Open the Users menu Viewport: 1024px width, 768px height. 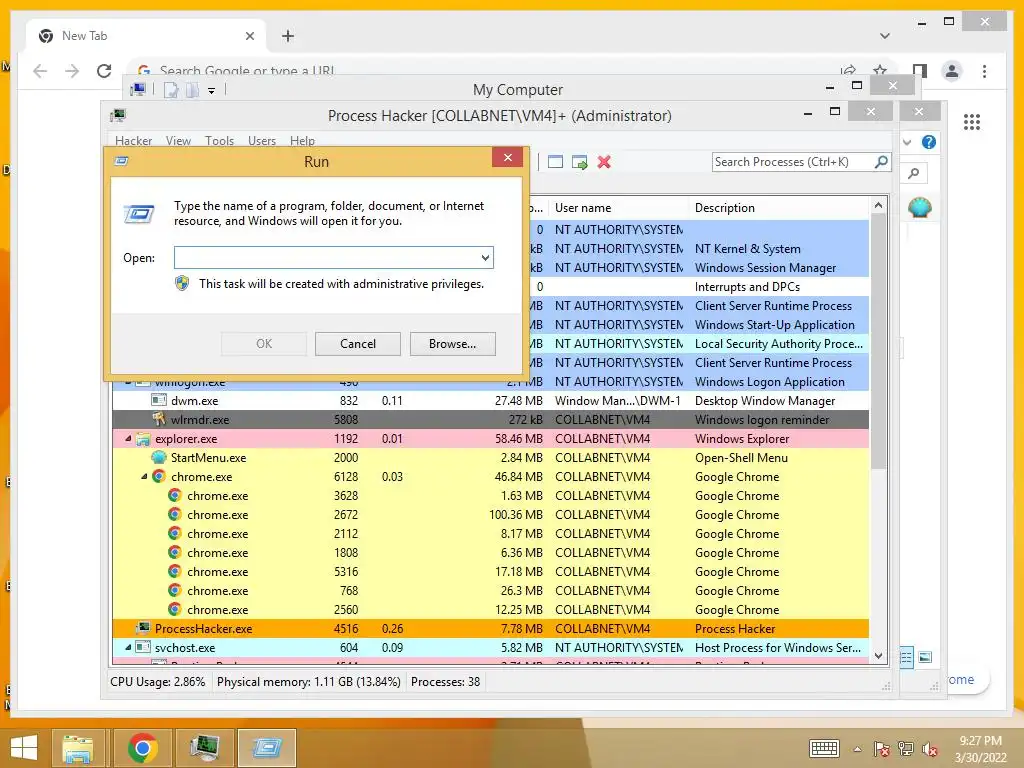[x=262, y=140]
